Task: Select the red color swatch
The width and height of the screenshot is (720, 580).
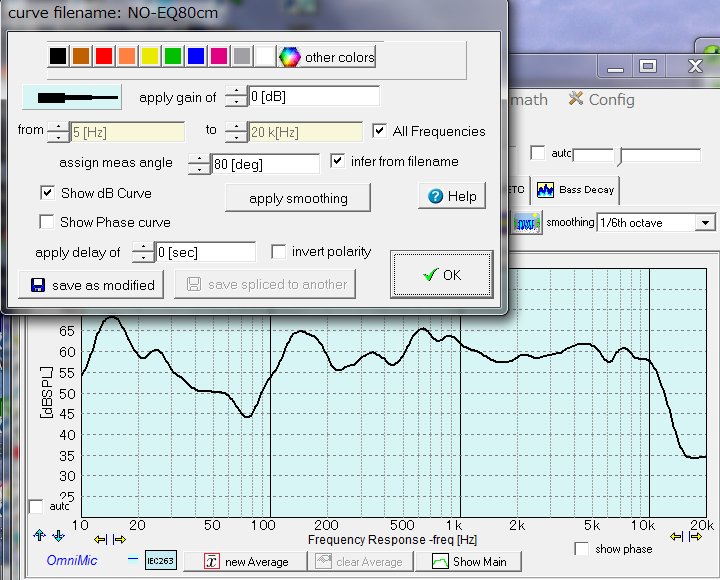Action: point(103,57)
